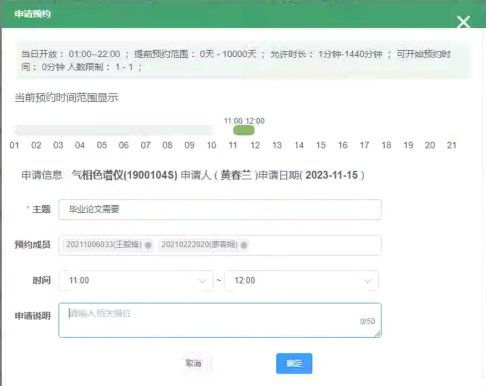Select the green 11:00-12:00 timeline block
Screen dimensions: 486x386
(x=244, y=130)
